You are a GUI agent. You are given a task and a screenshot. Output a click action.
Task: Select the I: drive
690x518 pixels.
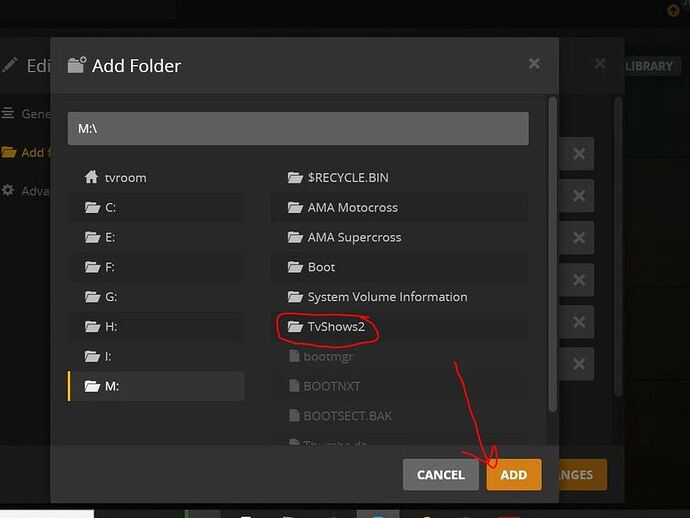[156, 356]
